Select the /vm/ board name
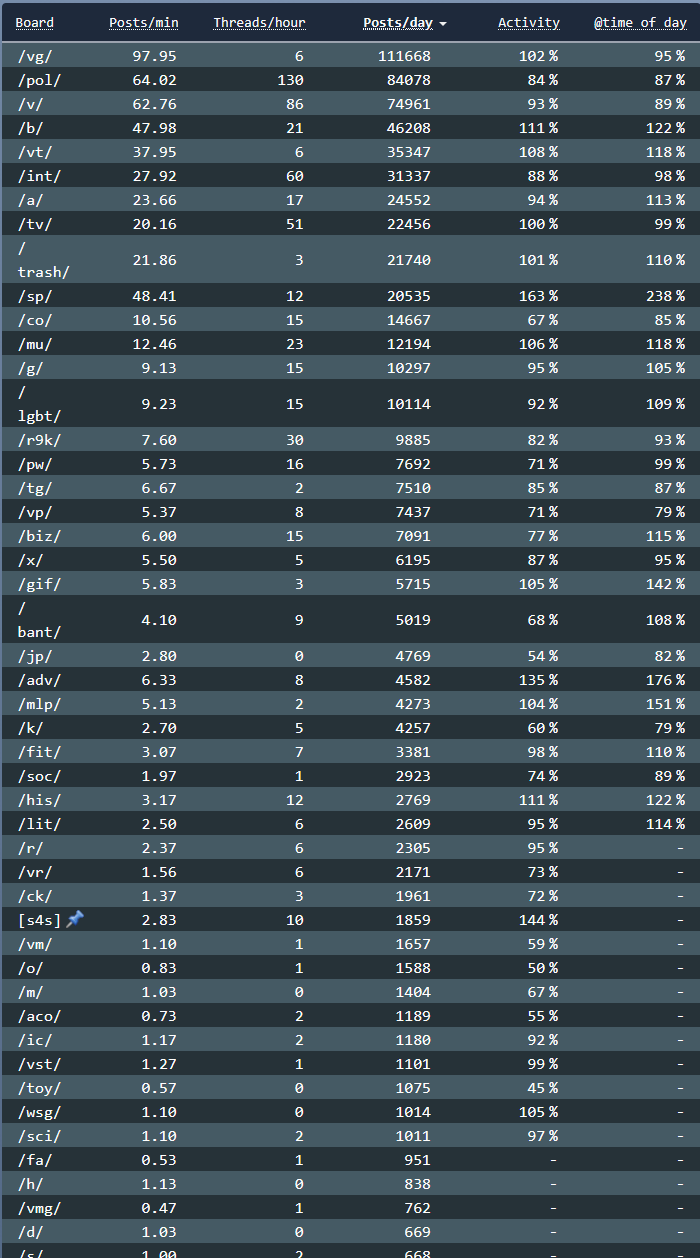This screenshot has height=1258, width=700. pos(35,944)
